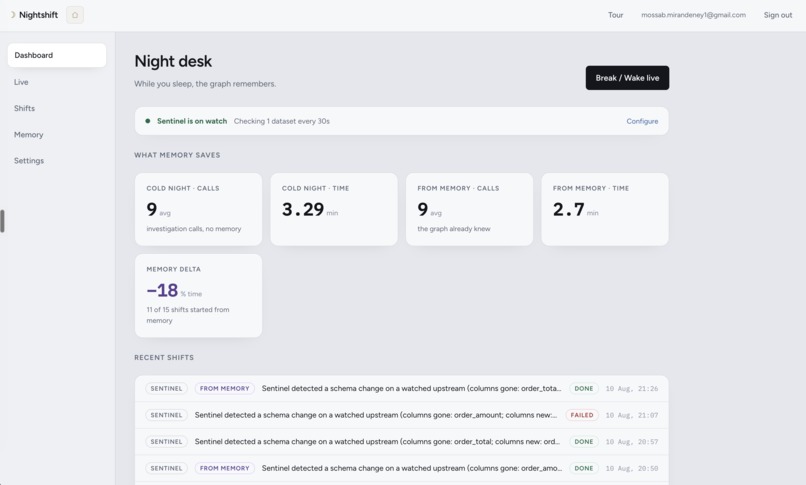806x485 pixels.
Task: Open Shifts in the sidebar
Action: 24,108
